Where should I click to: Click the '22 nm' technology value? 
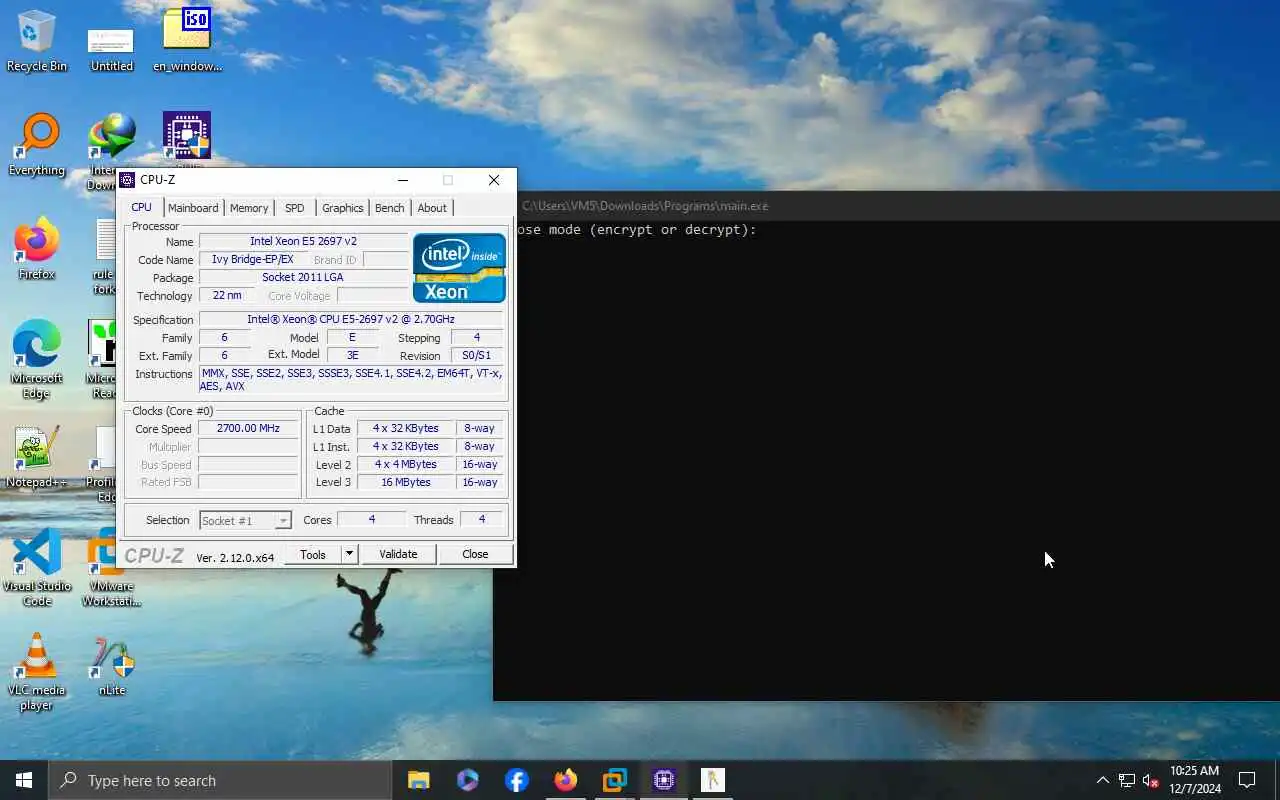pyautogui.click(x=227, y=295)
